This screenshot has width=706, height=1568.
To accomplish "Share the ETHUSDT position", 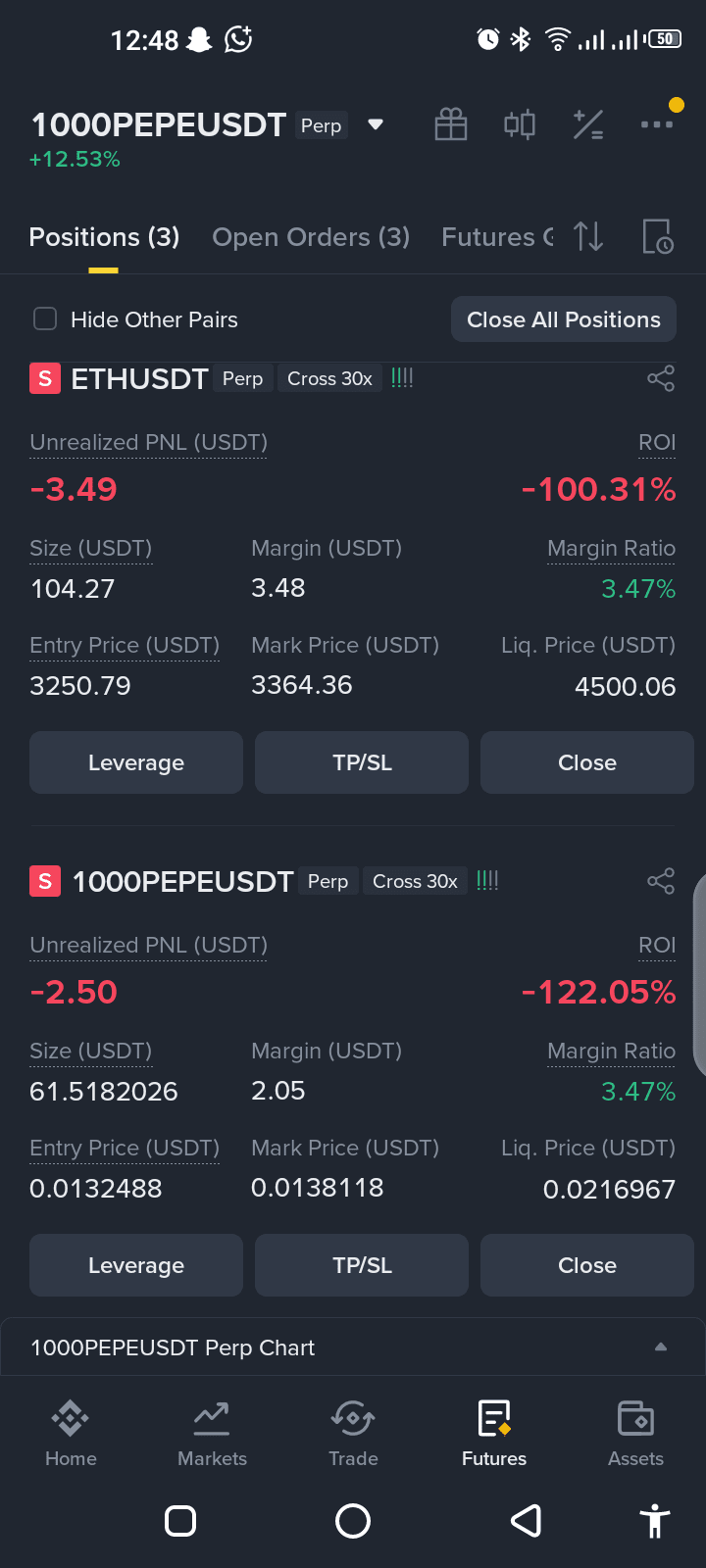I will (x=661, y=378).
